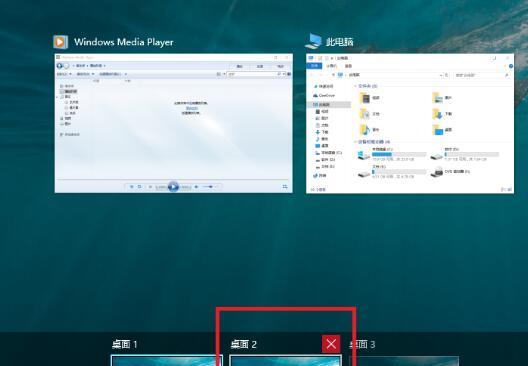Click refresh button beside 此电脑 address bar
This screenshot has height=366, width=528.
coord(447,75)
